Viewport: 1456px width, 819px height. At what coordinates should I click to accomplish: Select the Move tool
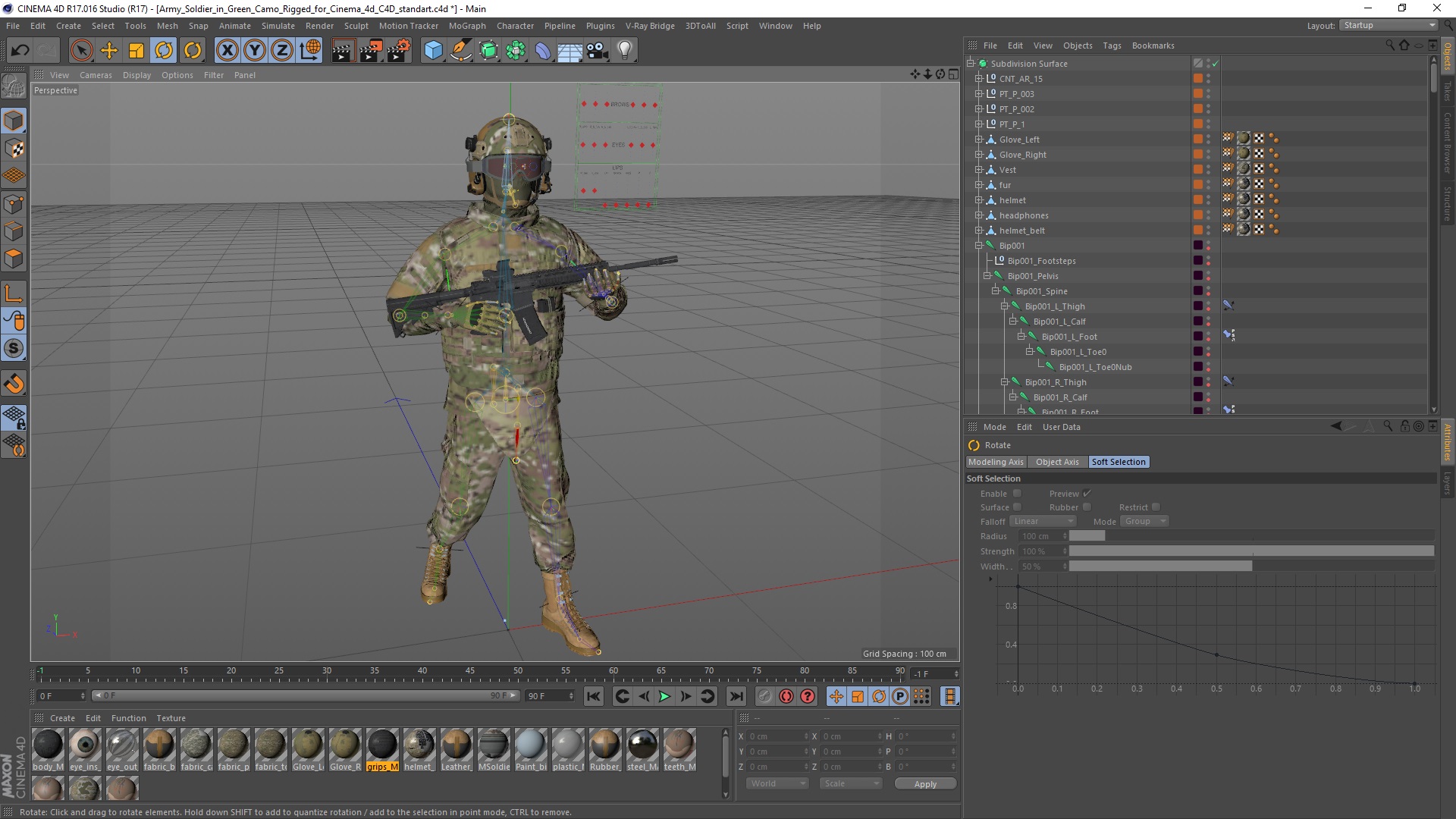tap(109, 51)
